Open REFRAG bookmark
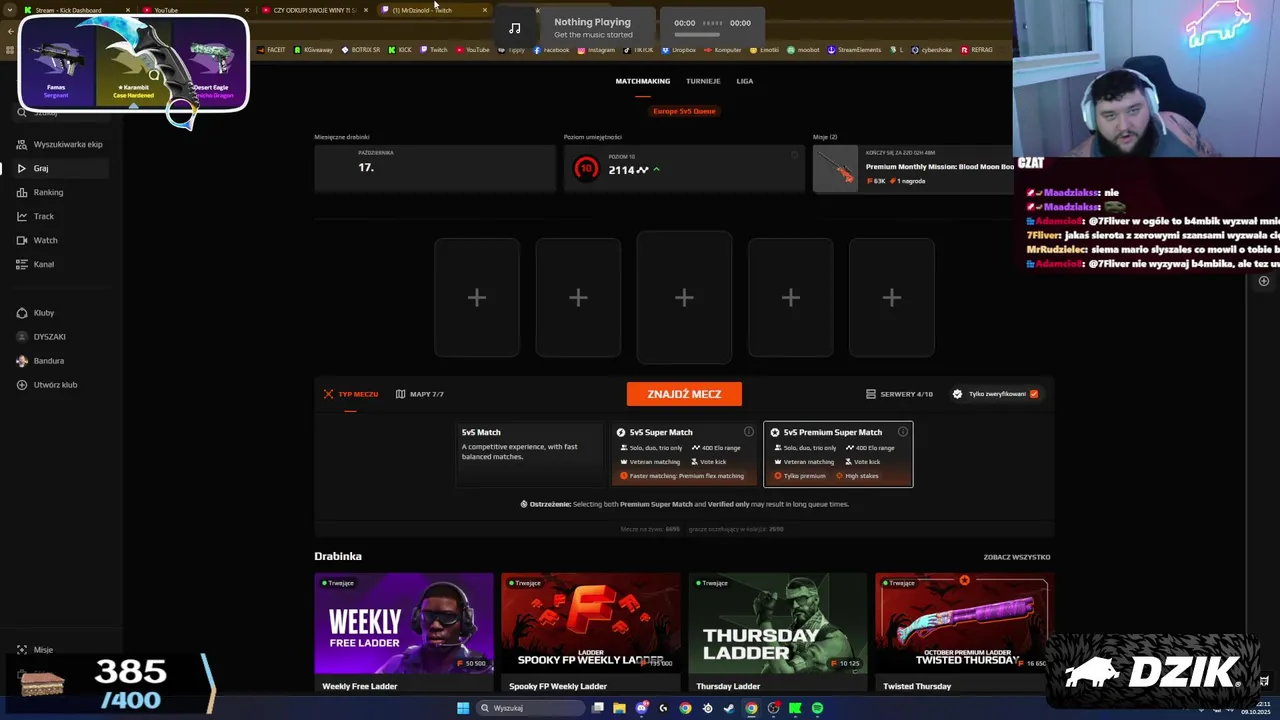The width and height of the screenshot is (1280, 720). click(976, 50)
